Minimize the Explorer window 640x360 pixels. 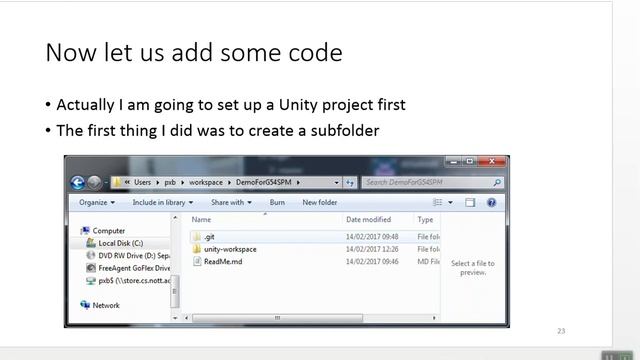(453, 161)
